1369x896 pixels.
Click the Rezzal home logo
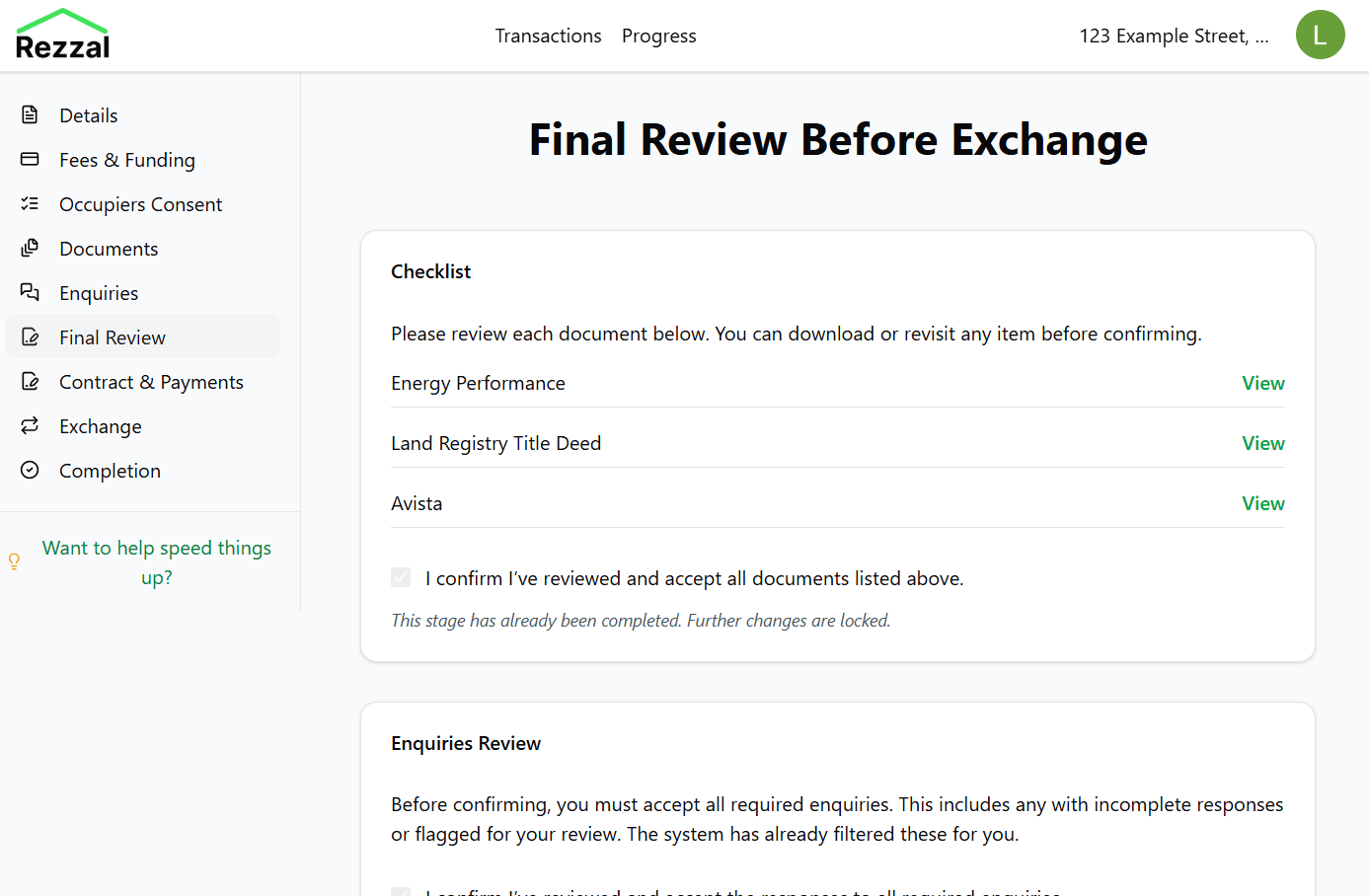[x=61, y=33]
